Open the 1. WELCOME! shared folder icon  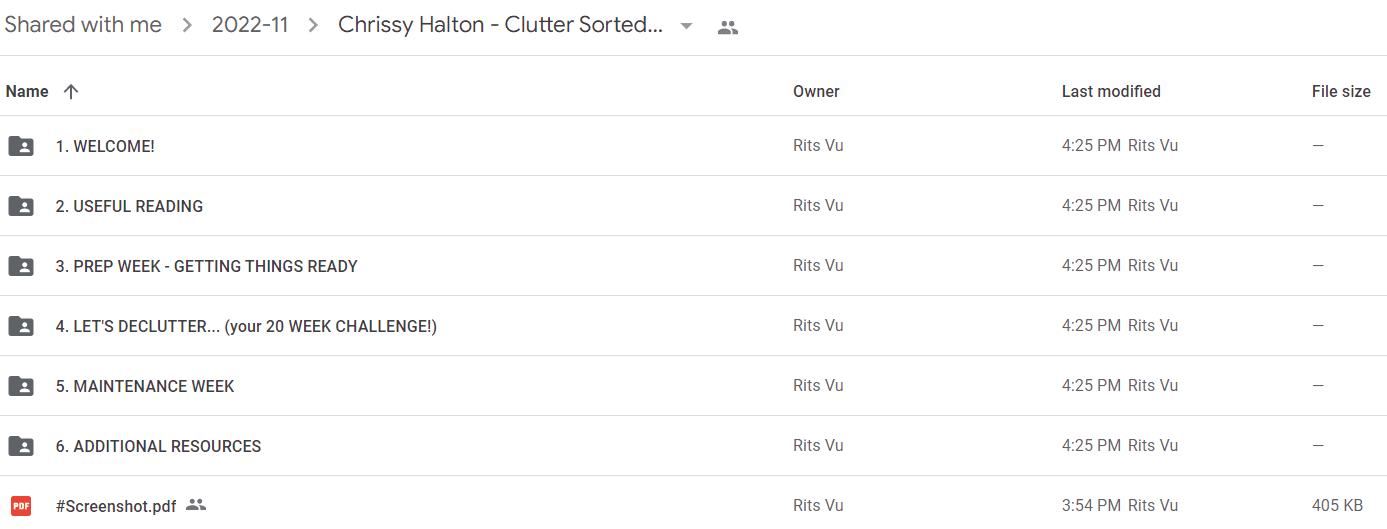(x=21, y=146)
